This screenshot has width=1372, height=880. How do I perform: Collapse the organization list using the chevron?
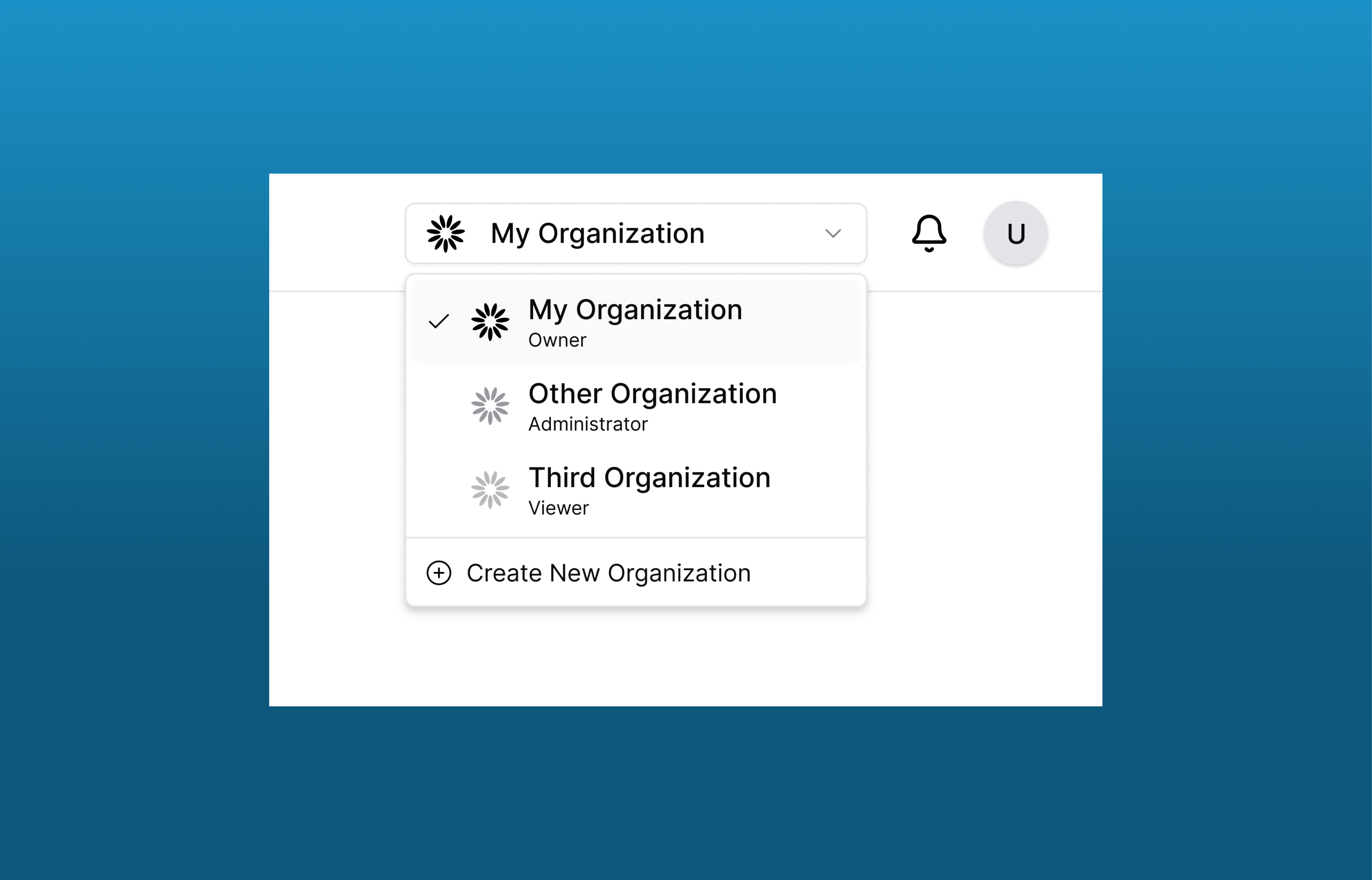pyautogui.click(x=833, y=233)
